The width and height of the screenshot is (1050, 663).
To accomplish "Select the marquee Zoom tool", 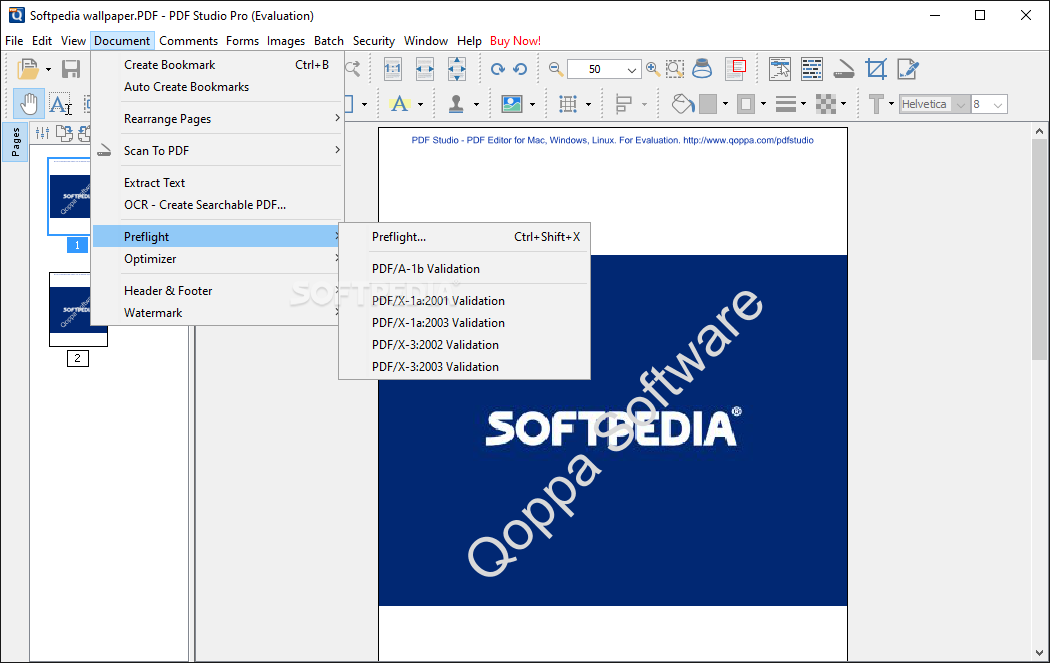I will pyautogui.click(x=675, y=69).
